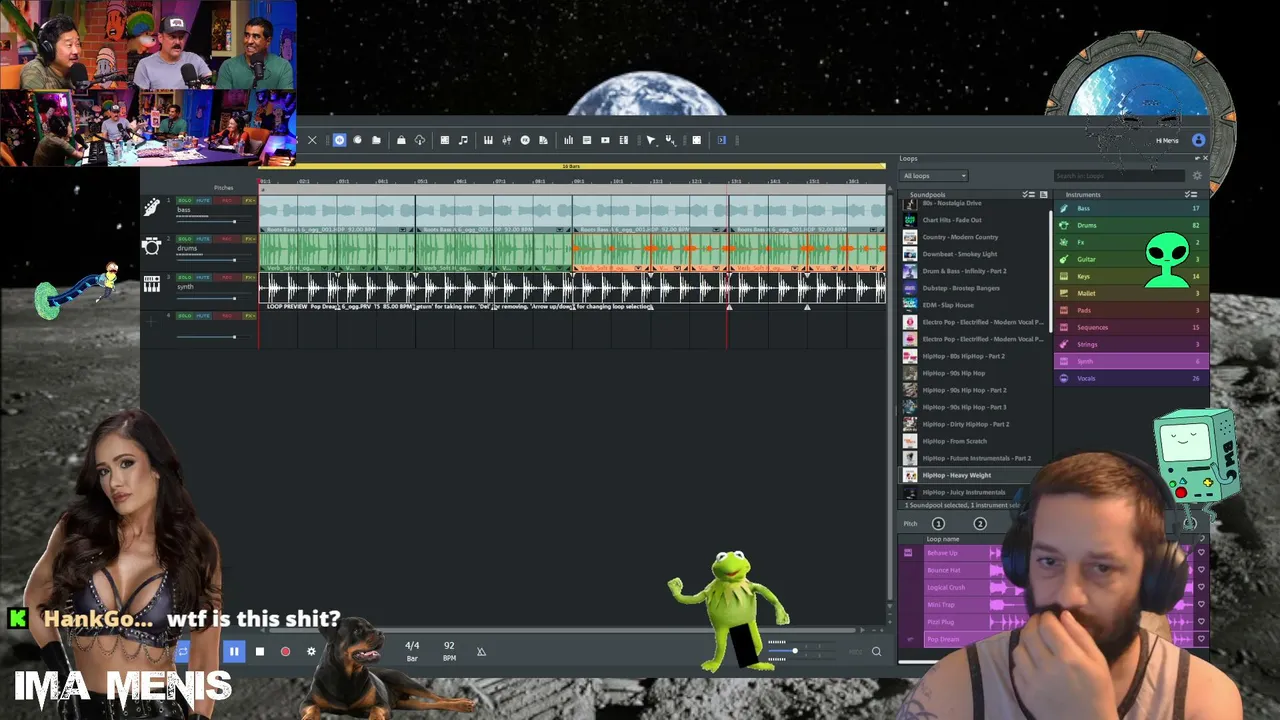Open the first Roots Bass clip dropdown arrow
Image resolution: width=1280 pixels, height=720 pixels.
pyautogui.click(x=403, y=230)
